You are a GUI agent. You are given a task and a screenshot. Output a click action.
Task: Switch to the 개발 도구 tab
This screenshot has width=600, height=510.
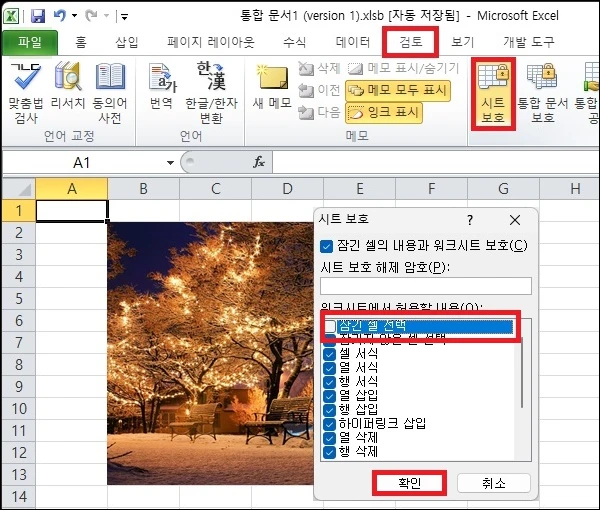coord(529,42)
